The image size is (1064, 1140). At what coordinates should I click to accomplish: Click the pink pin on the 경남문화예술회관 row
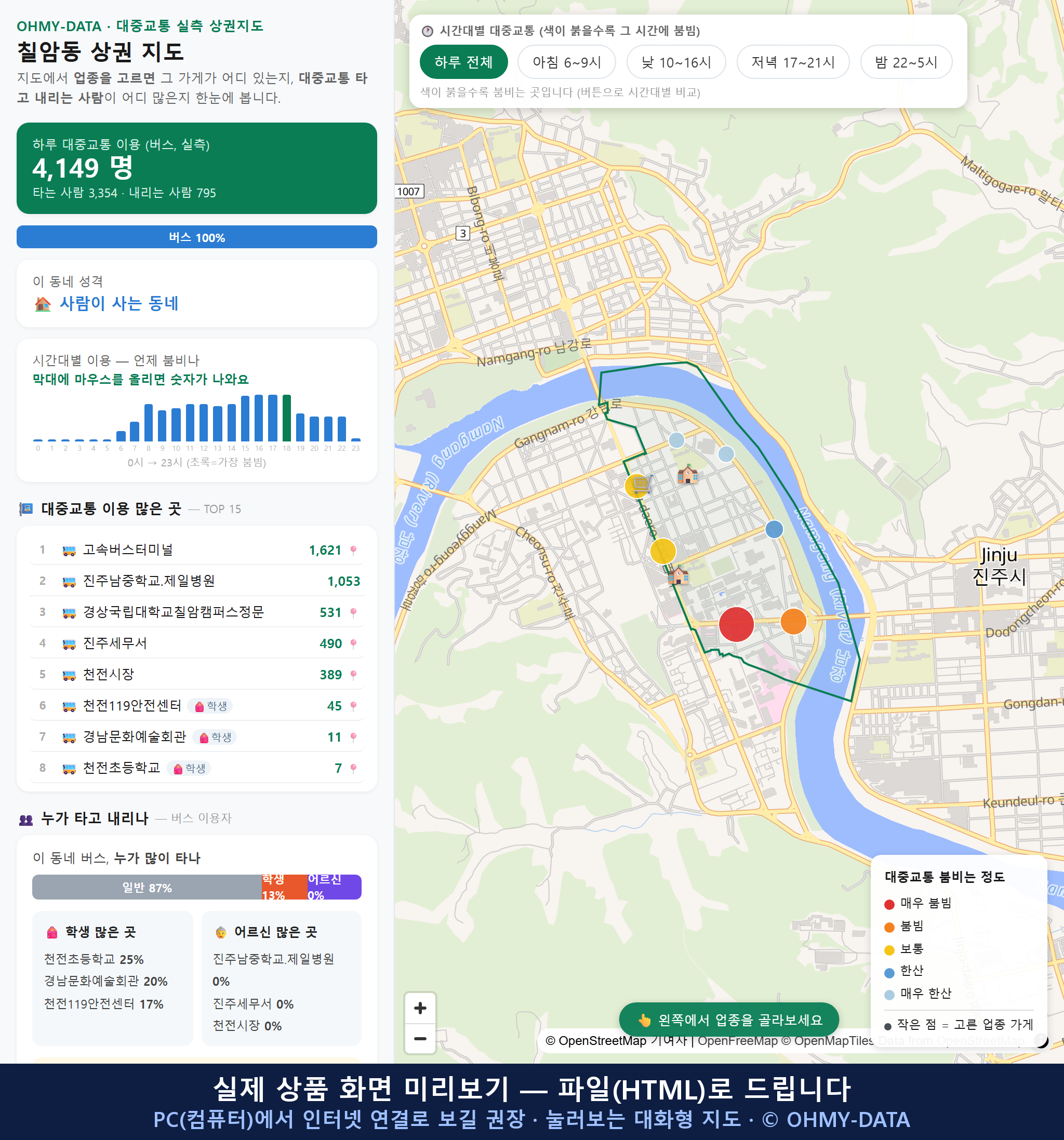(353, 737)
